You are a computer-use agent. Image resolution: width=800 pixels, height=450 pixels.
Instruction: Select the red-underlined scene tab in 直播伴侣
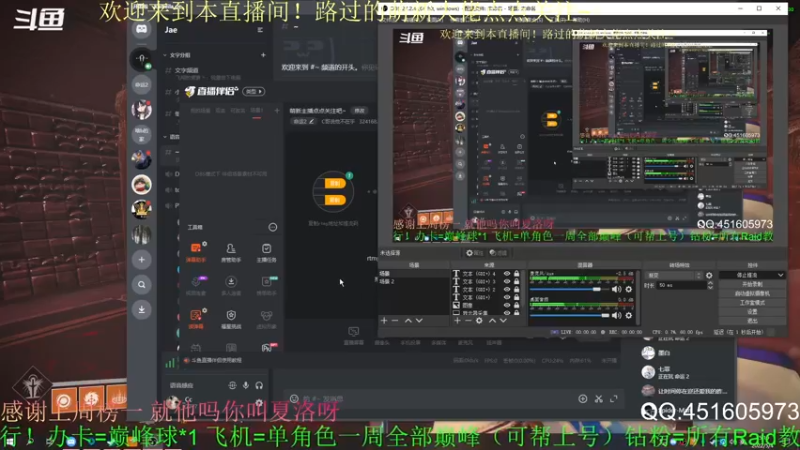coord(257,111)
